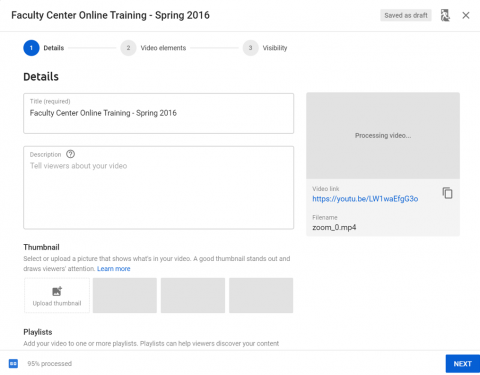Click the Processing video preview area
The image size is (480, 375).
[x=383, y=136]
